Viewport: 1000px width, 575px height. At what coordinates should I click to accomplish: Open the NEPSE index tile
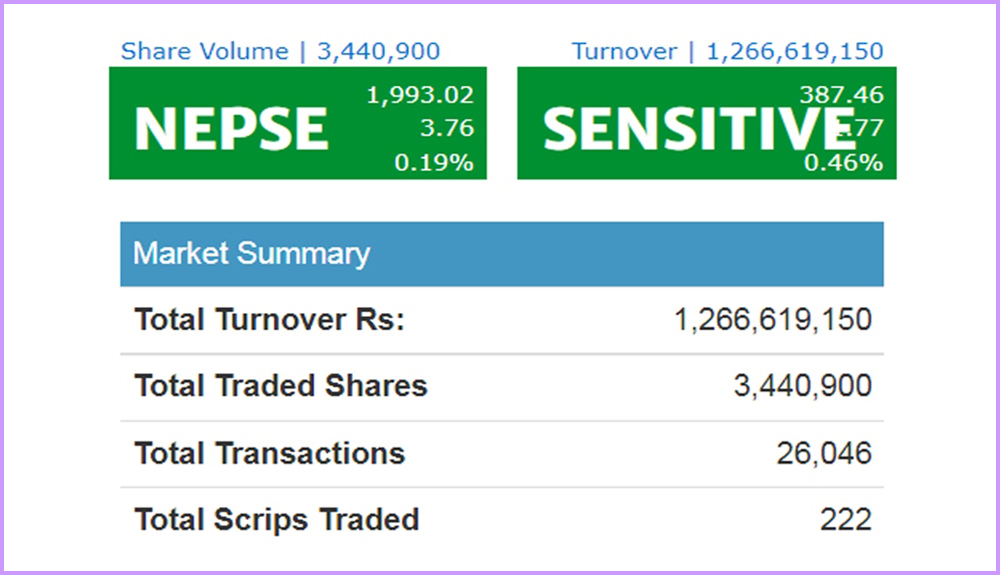coord(231,127)
